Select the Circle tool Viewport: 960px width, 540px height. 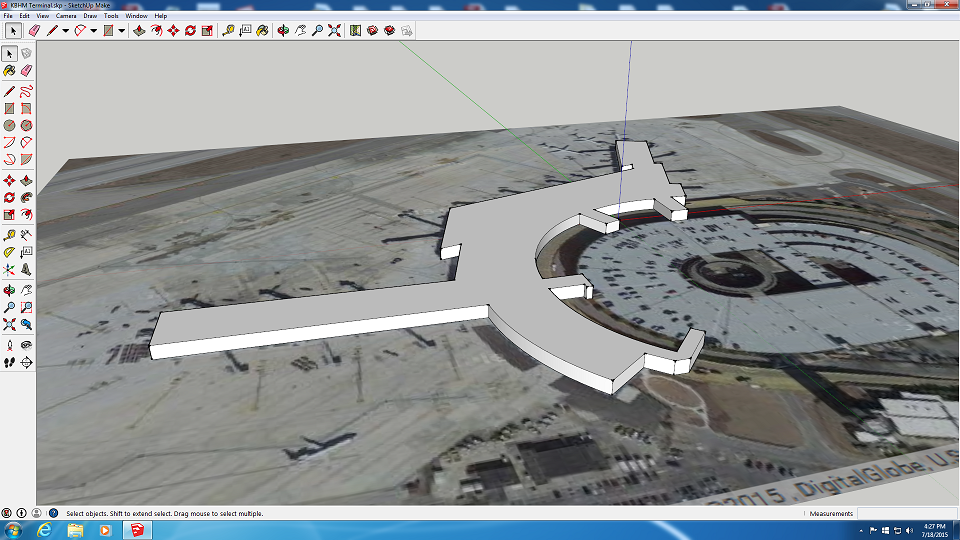pyautogui.click(x=9, y=126)
